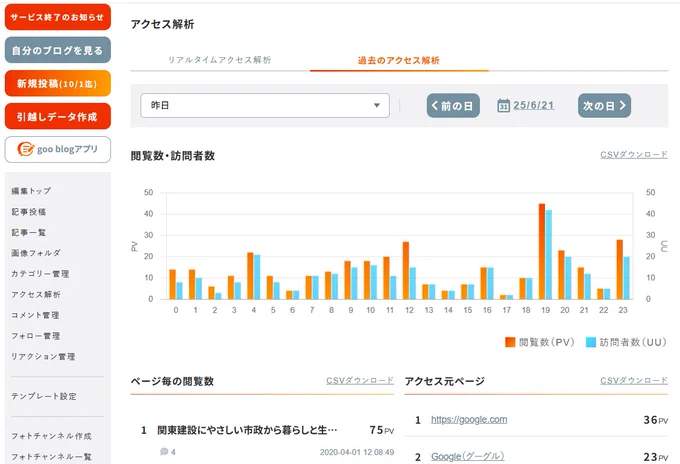
Task: Open the Google(グーグル) referrer link
Action: [x=468, y=456]
